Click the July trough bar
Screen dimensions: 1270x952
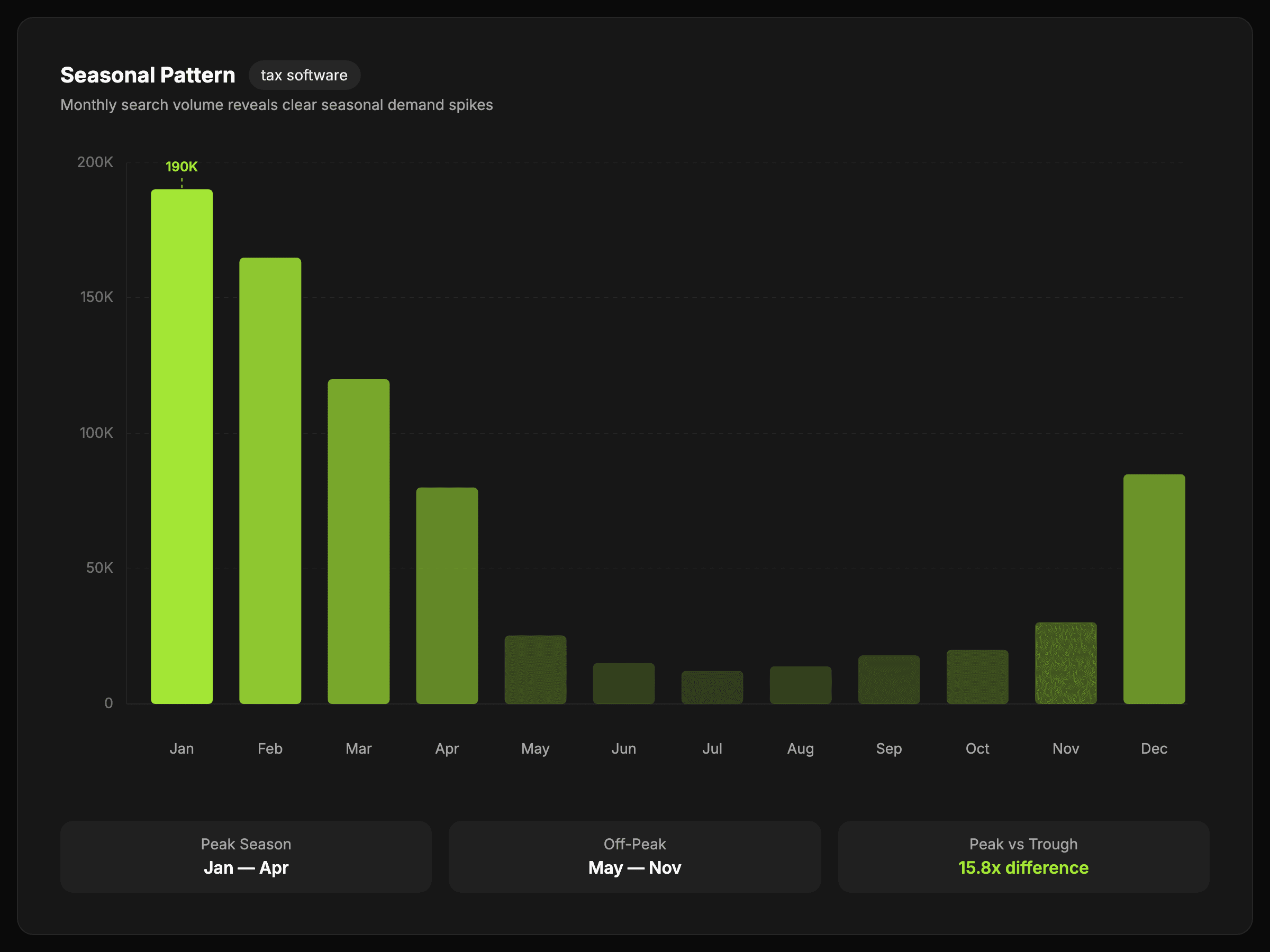tap(712, 688)
